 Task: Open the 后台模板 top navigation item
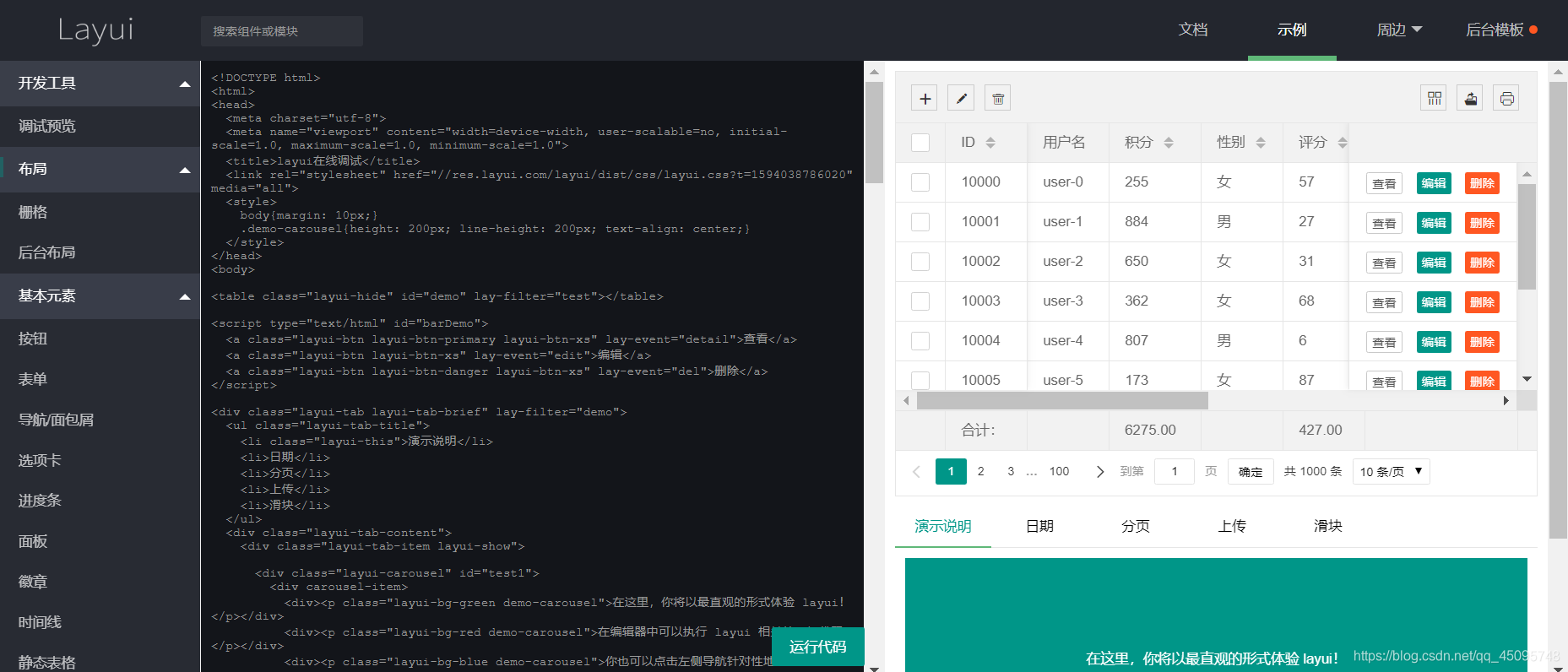[x=1501, y=30]
